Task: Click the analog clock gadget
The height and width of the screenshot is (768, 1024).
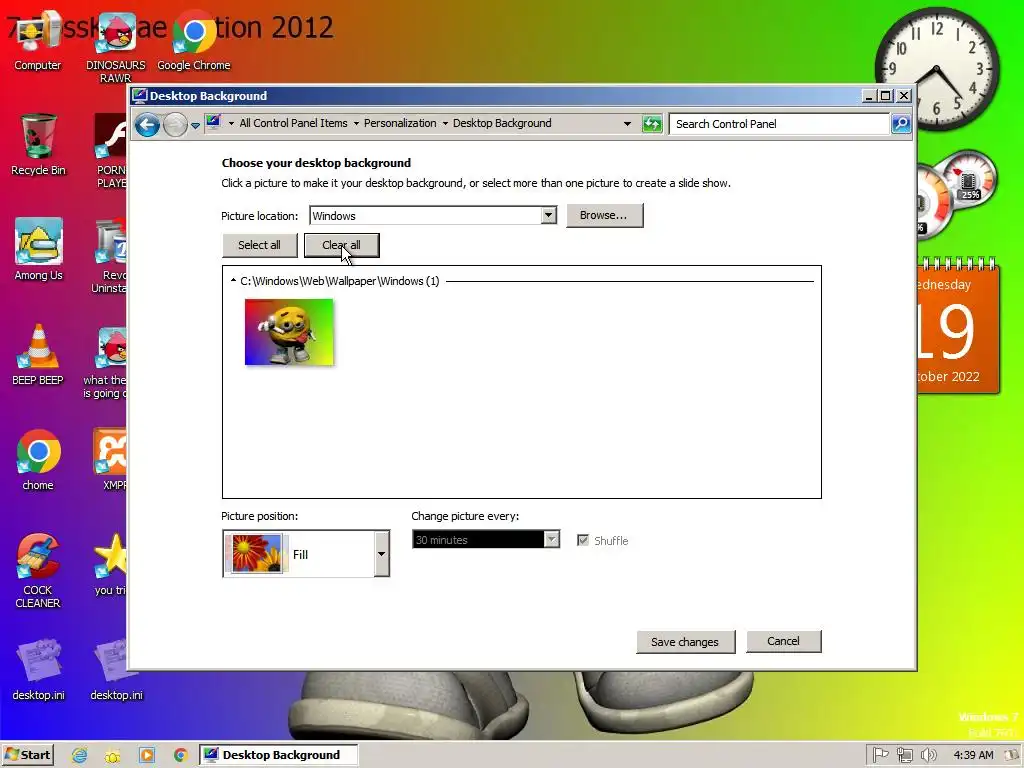Action: pos(936,69)
